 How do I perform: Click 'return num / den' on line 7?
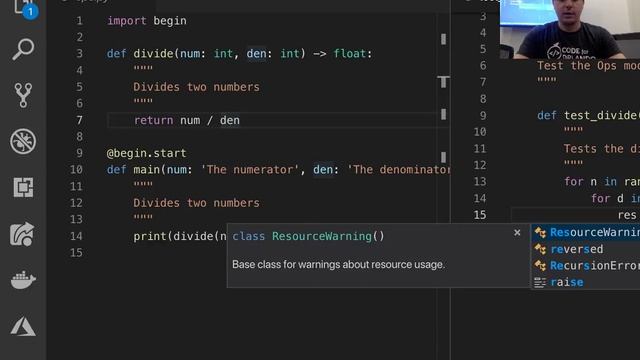pos(187,120)
